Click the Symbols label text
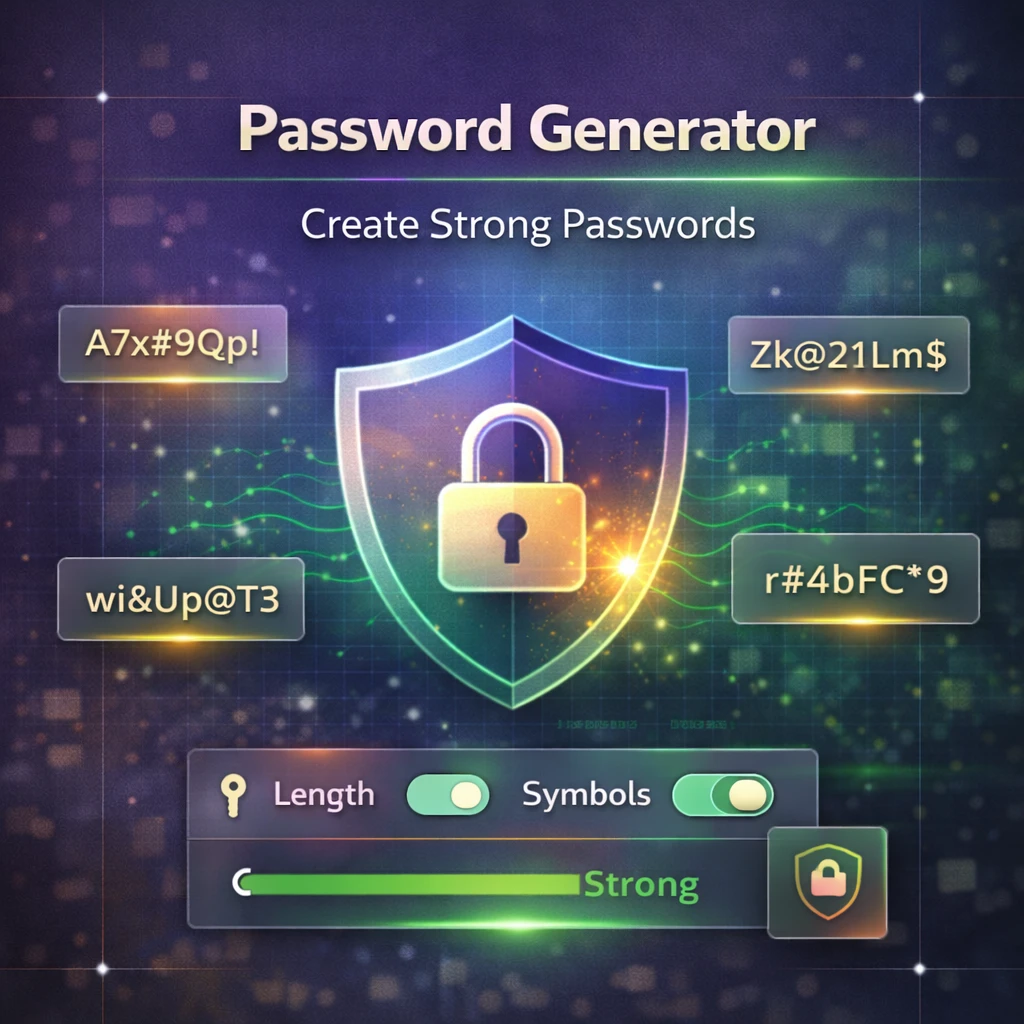Screen dimensions: 1024x1024 (x=586, y=795)
